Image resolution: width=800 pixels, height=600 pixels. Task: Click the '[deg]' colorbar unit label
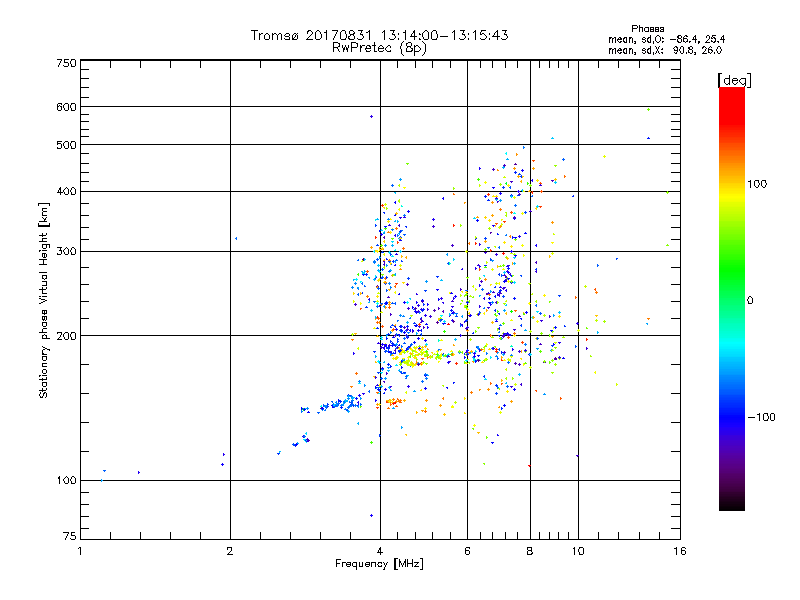click(734, 80)
